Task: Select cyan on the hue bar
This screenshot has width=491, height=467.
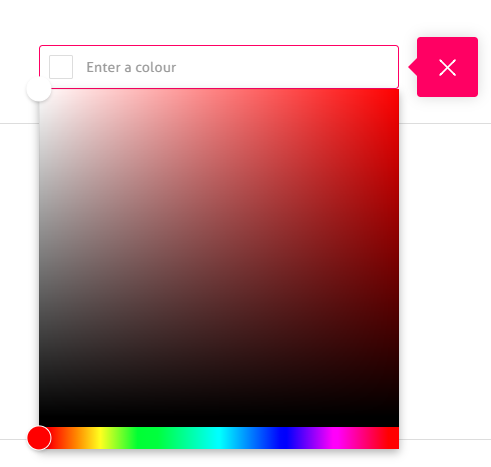Action: (x=219, y=438)
